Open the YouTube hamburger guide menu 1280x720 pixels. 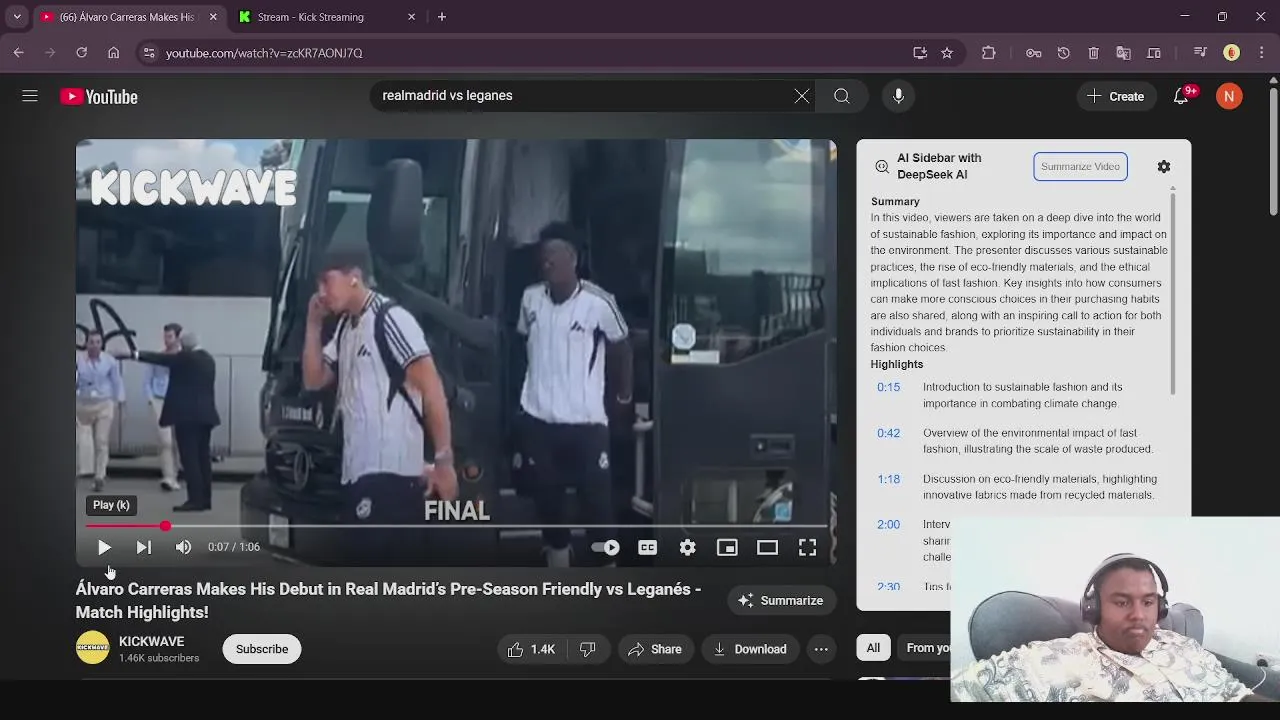30,96
